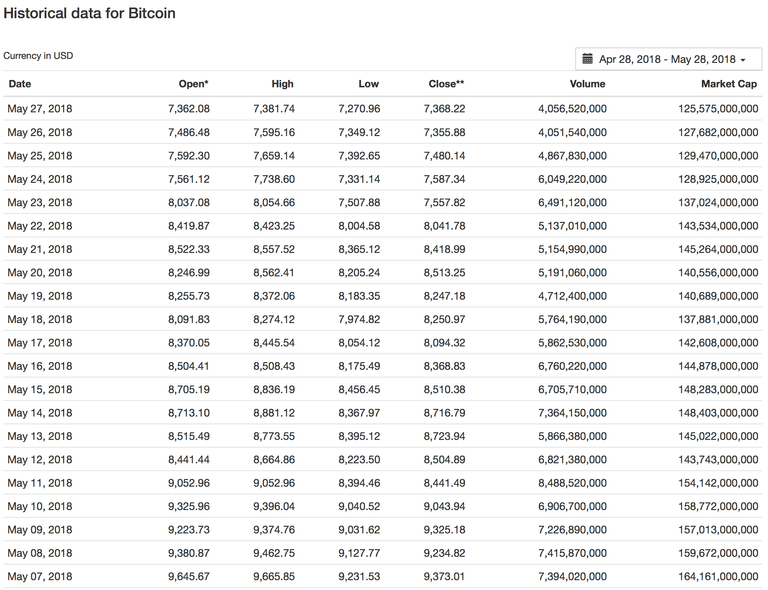The image size is (768, 590).
Task: Select the May 18, 2018 date cell
Action: (x=40, y=320)
